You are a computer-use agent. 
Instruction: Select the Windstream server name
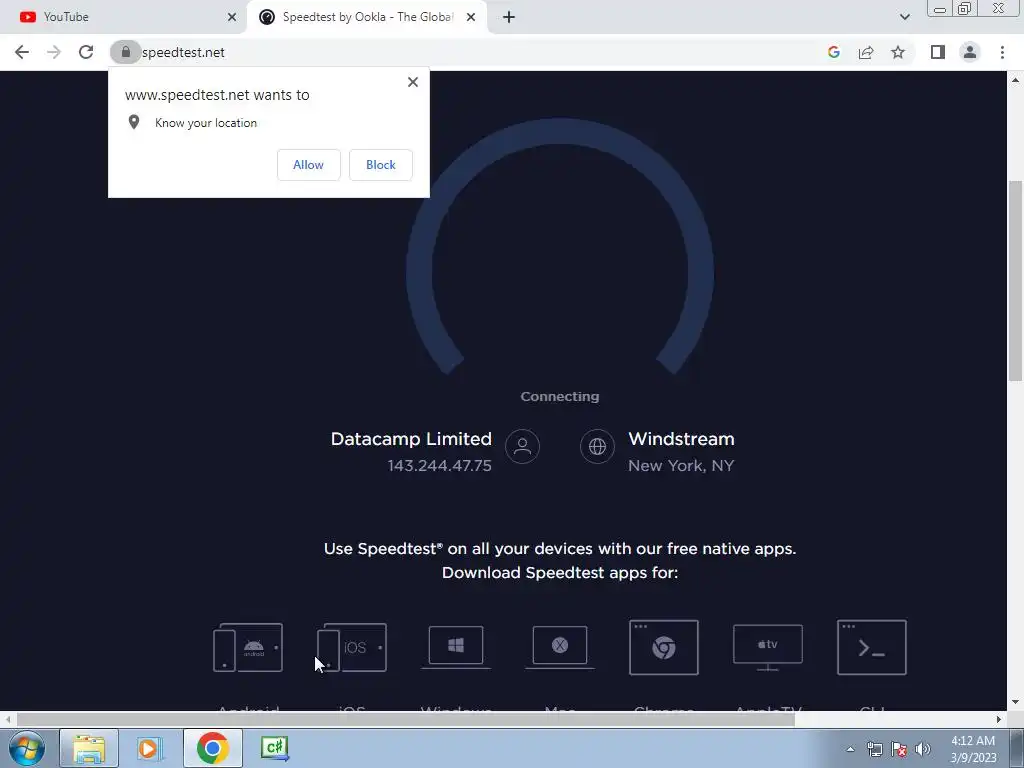tap(681, 439)
